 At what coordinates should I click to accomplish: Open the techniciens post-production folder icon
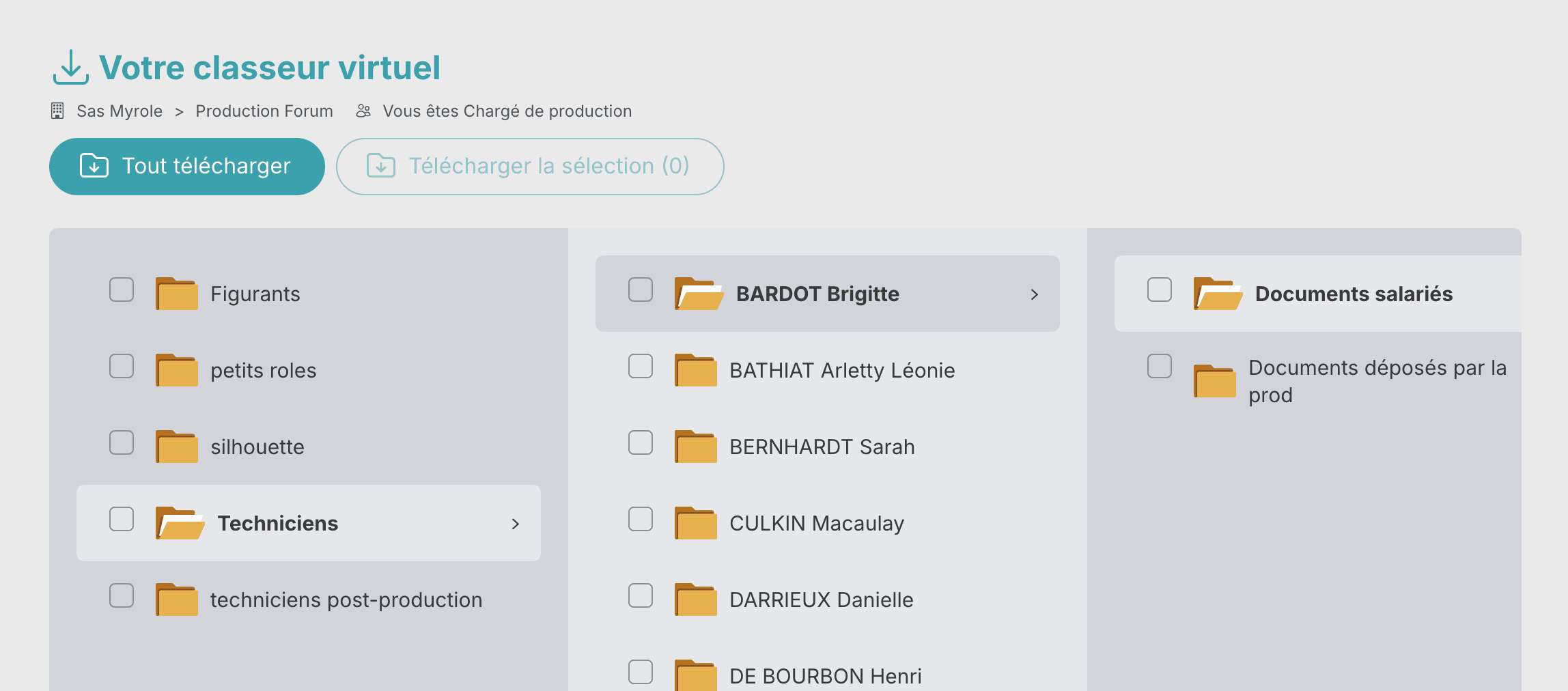[x=177, y=600]
